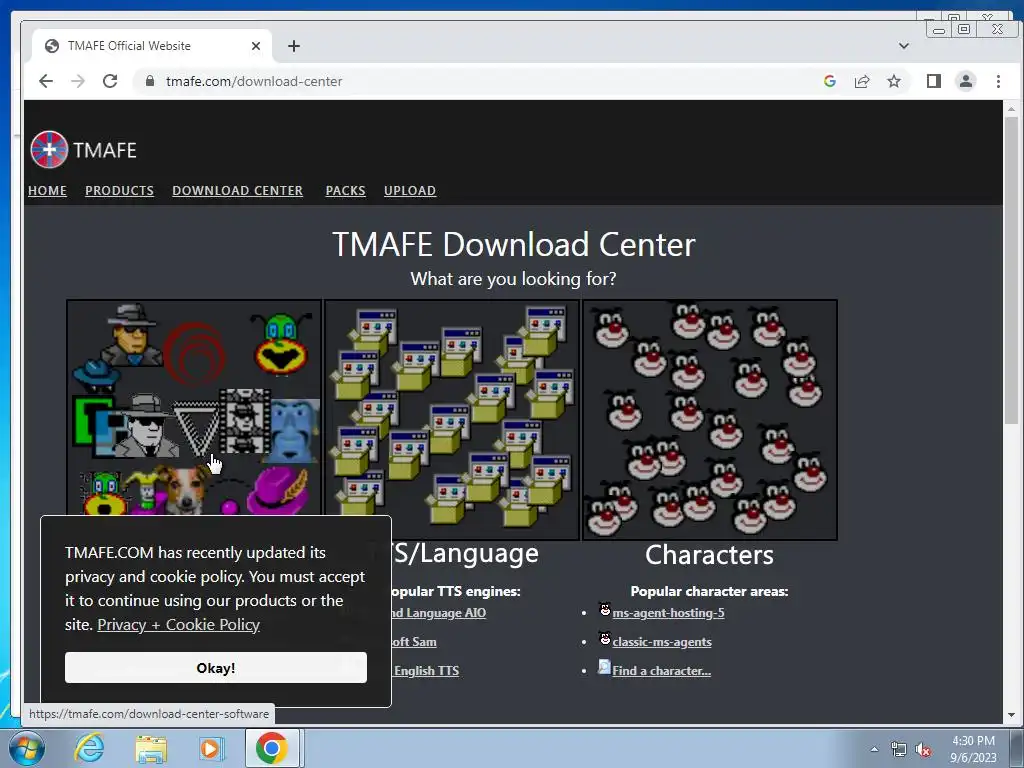Image resolution: width=1024 pixels, height=768 pixels.
Task: Click the TMAFE logo icon
Action: (49, 150)
